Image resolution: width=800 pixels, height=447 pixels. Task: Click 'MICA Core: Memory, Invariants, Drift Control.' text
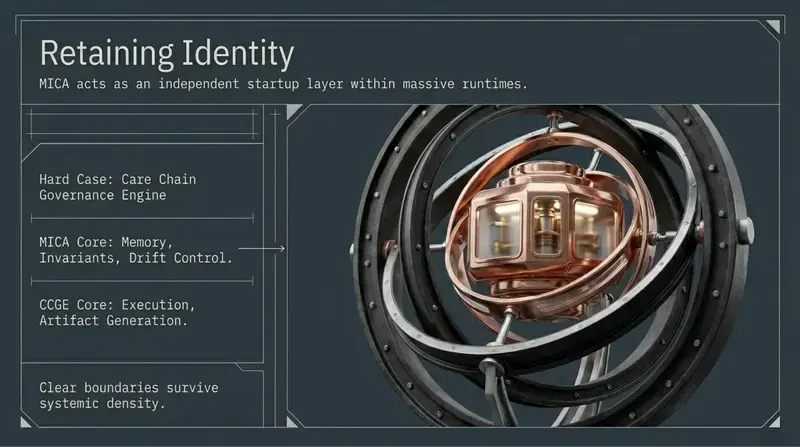pyautogui.click(x=136, y=250)
